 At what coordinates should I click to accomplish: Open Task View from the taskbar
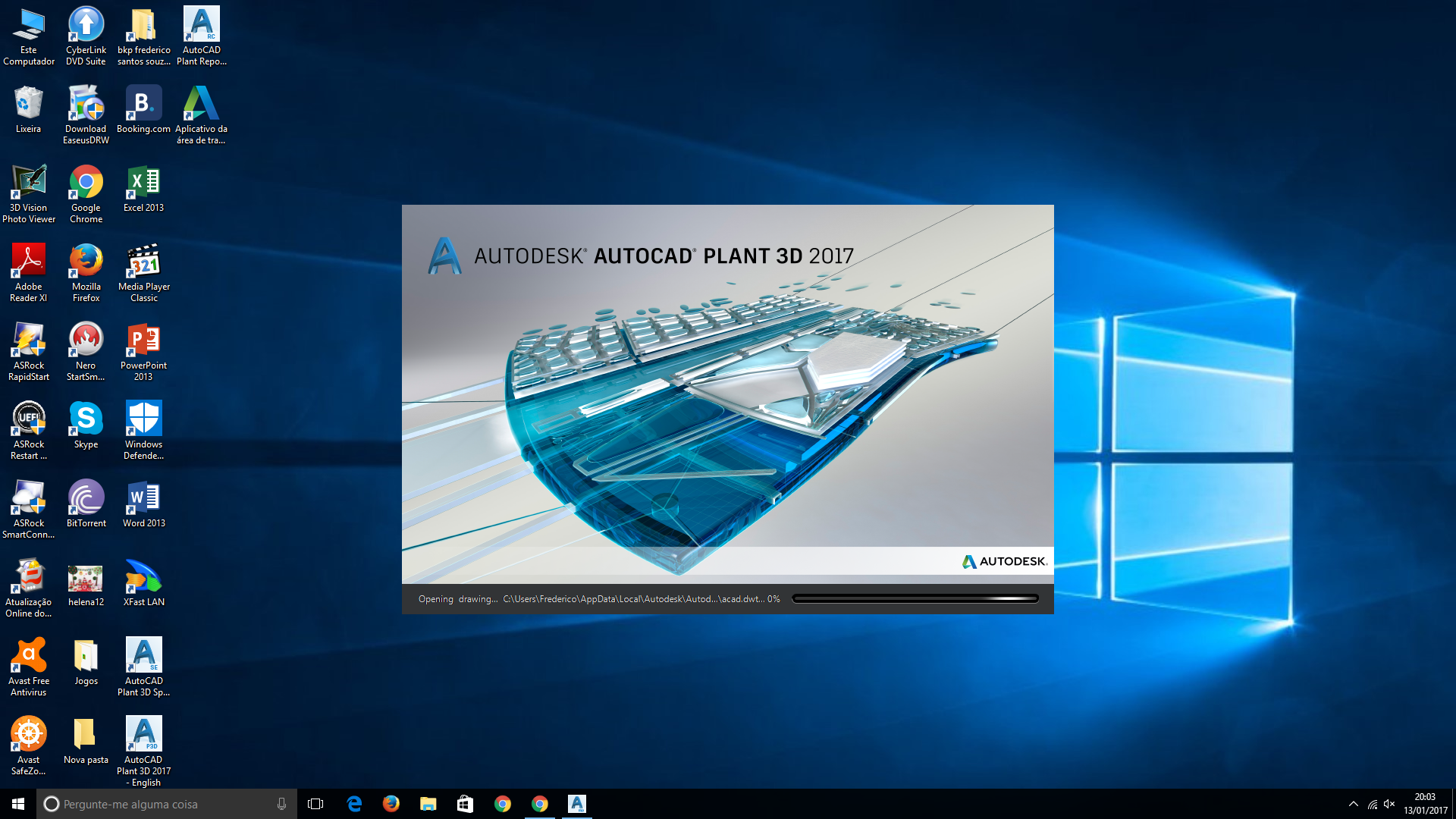coord(315,804)
